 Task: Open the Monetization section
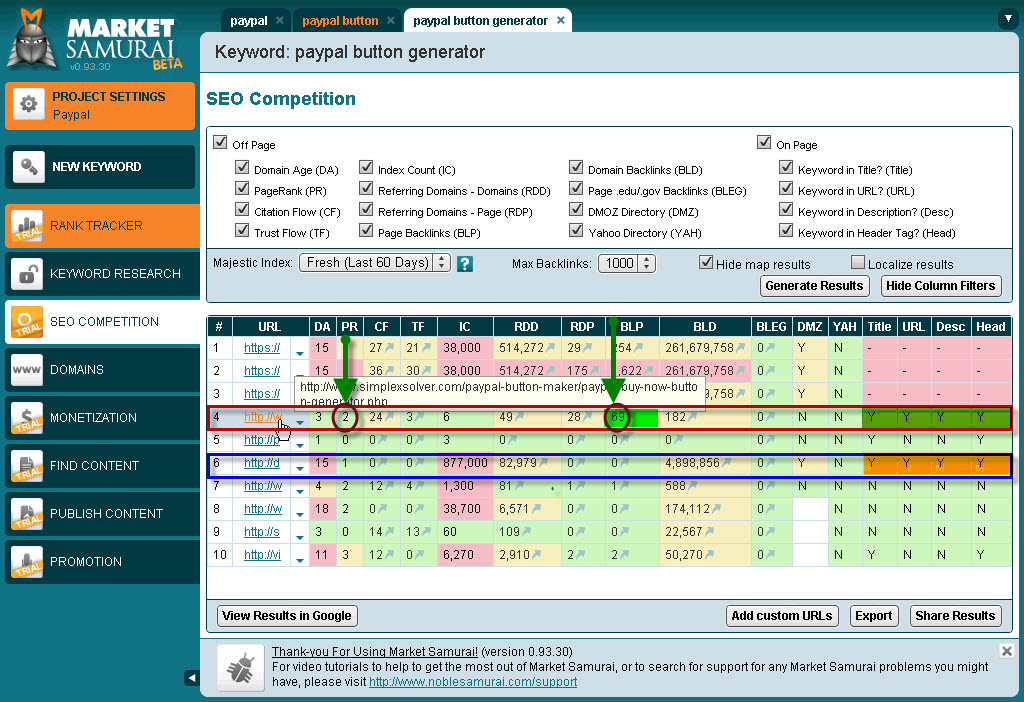point(102,418)
